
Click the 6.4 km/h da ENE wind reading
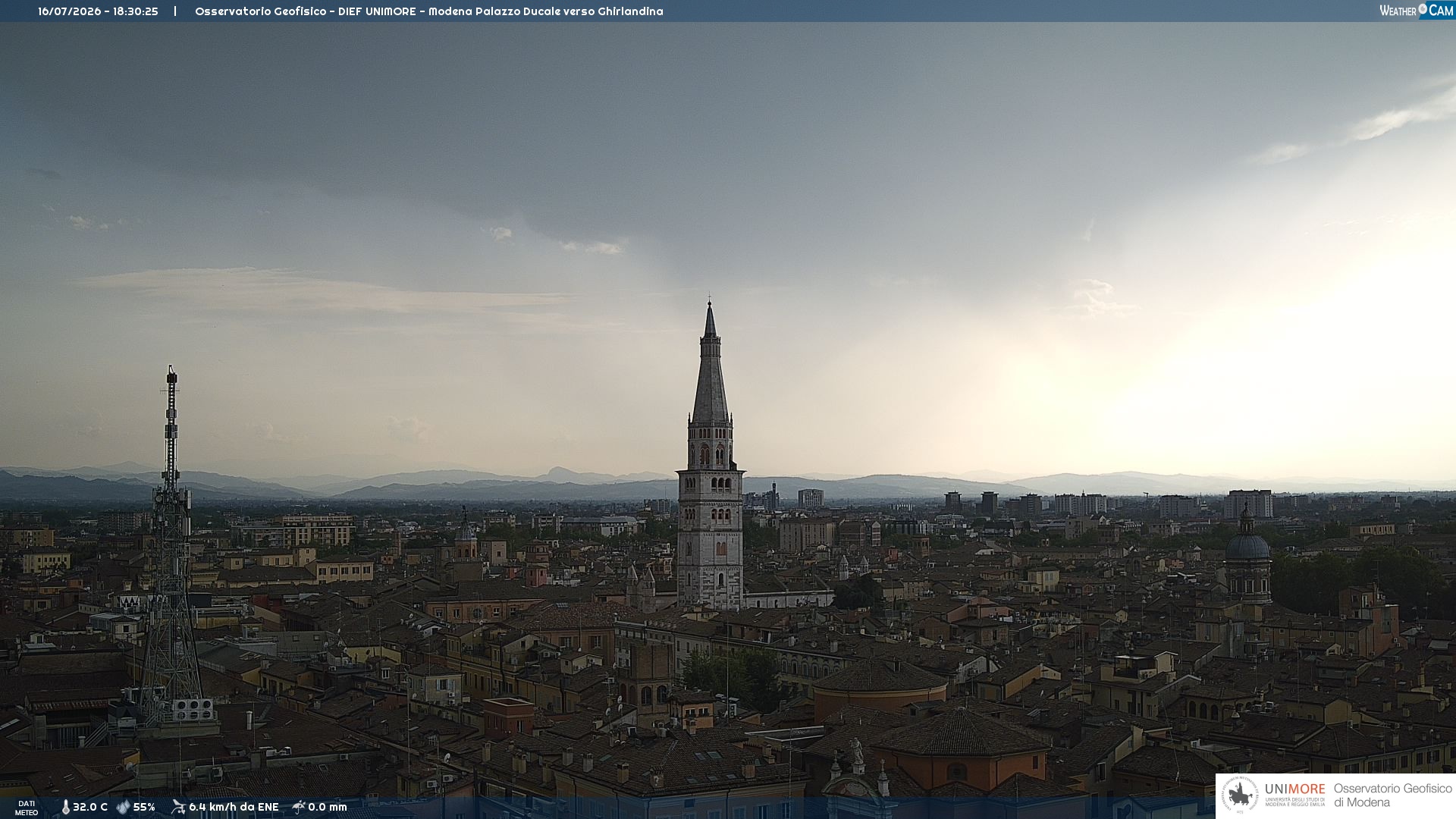click(x=234, y=807)
